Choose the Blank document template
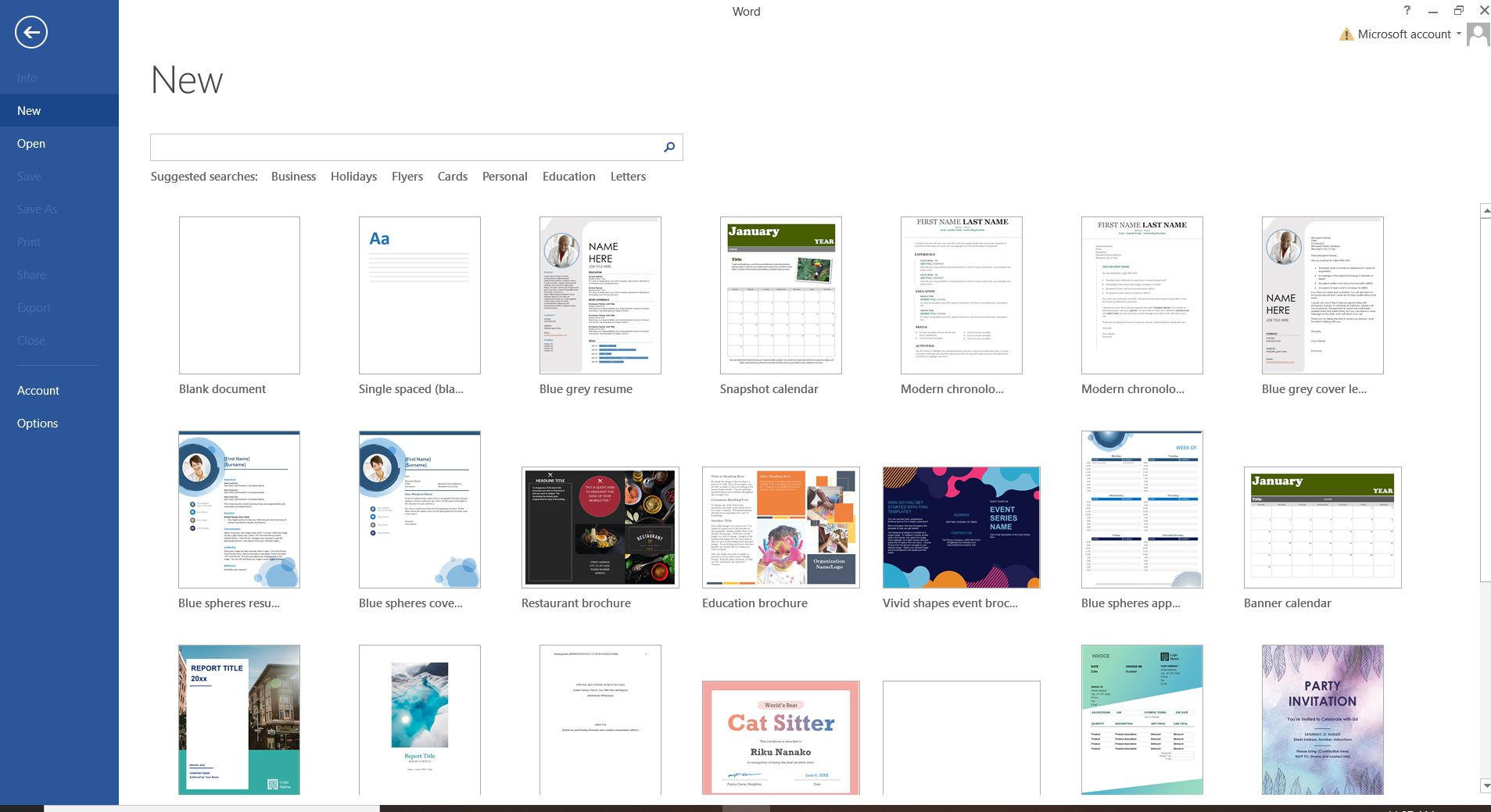Screen dimensions: 1491x812 [239, 295]
